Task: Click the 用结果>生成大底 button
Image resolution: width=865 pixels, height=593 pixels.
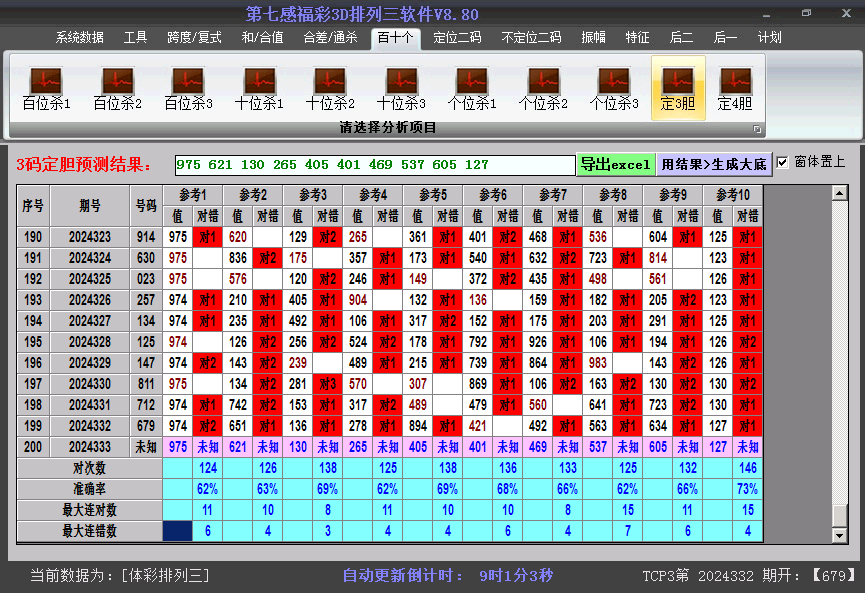Action: pos(714,164)
